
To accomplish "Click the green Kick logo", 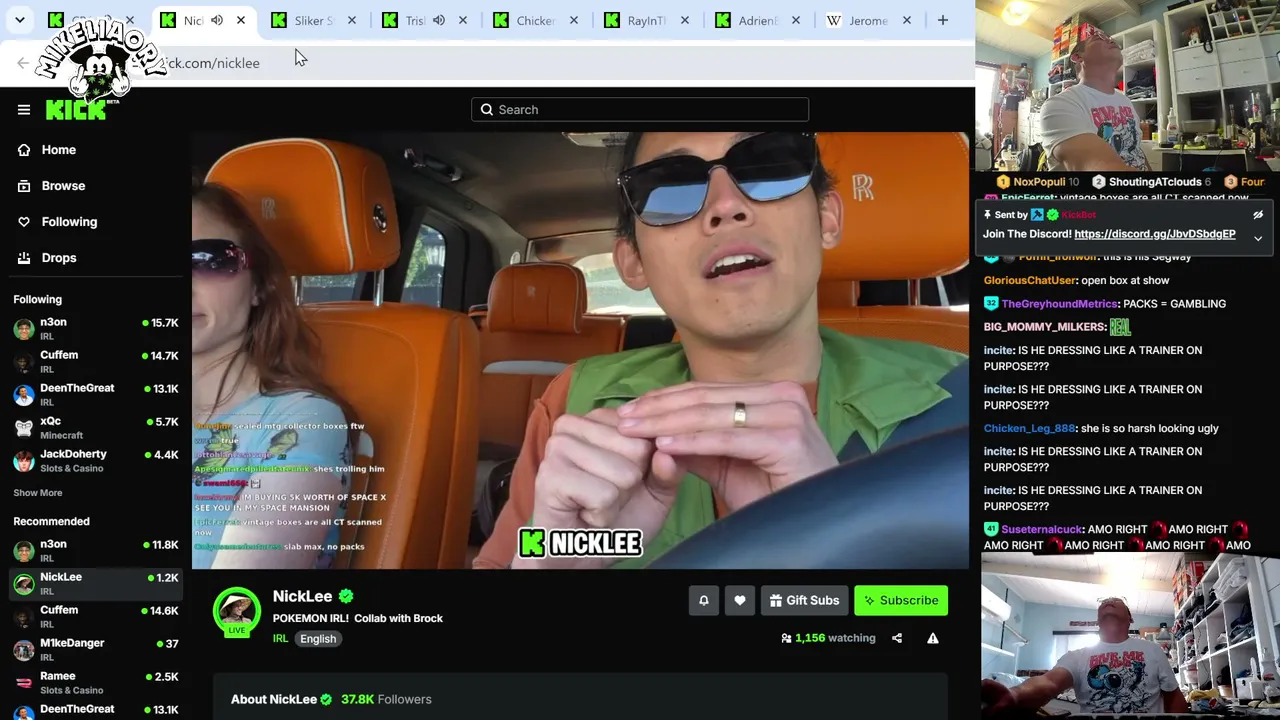I will 76,109.
